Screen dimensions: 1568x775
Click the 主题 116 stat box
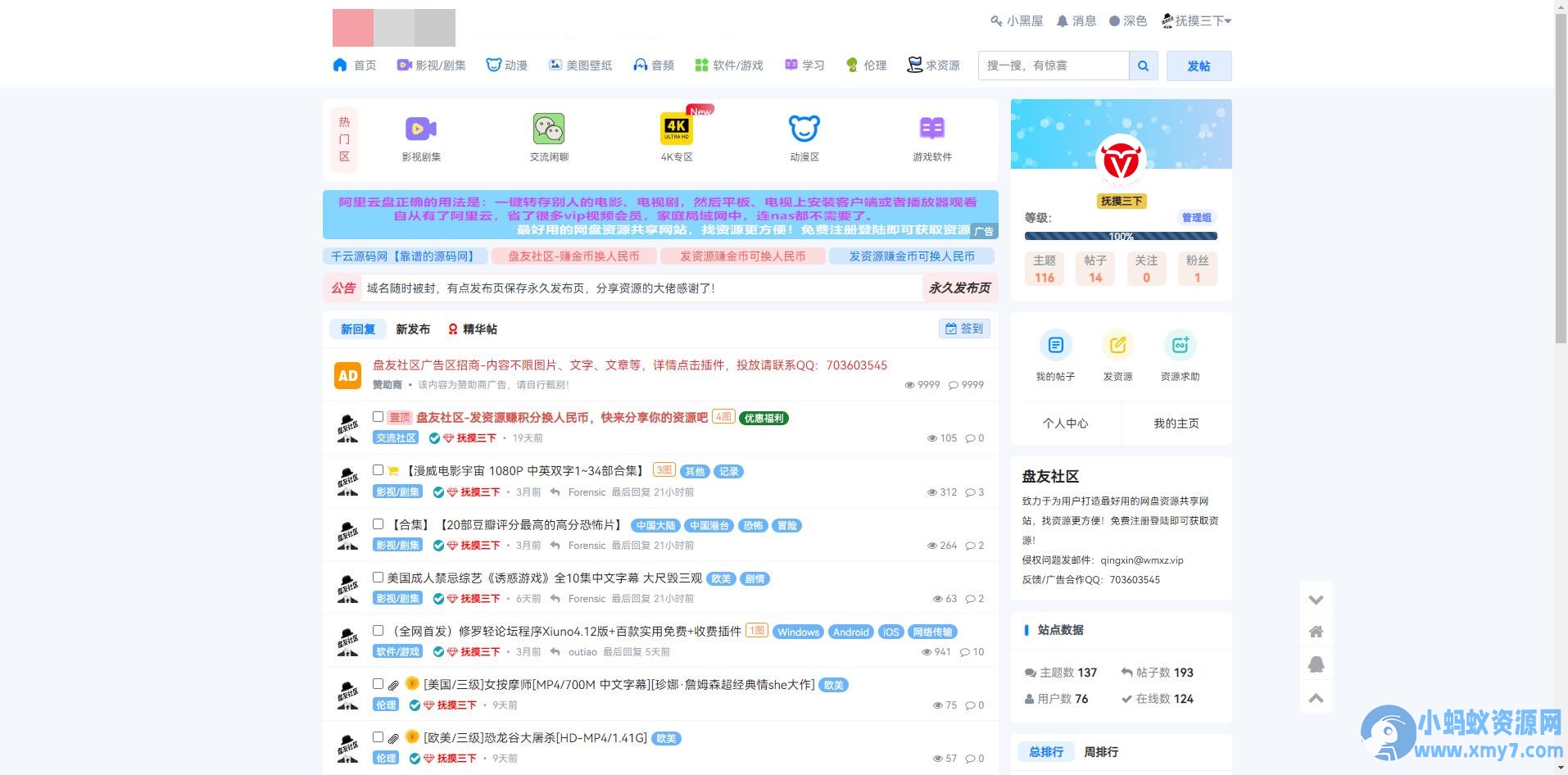[1045, 269]
